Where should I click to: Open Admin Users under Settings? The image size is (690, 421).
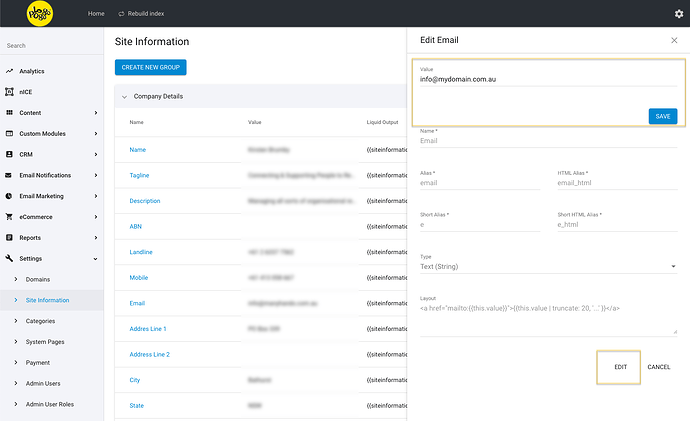pos(43,383)
